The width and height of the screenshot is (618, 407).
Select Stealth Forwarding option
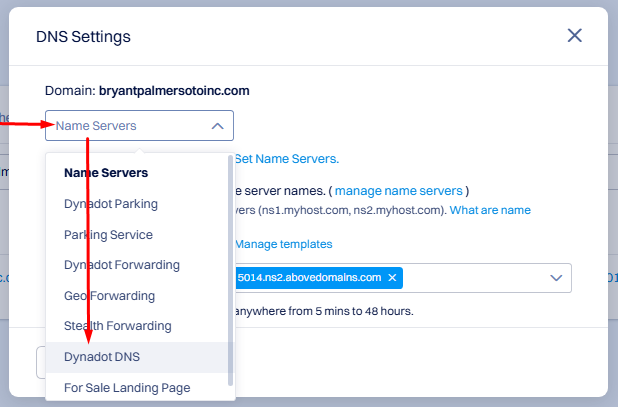click(118, 326)
